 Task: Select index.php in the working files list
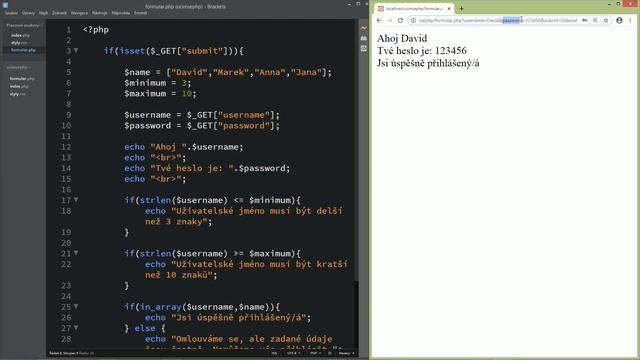[20, 36]
